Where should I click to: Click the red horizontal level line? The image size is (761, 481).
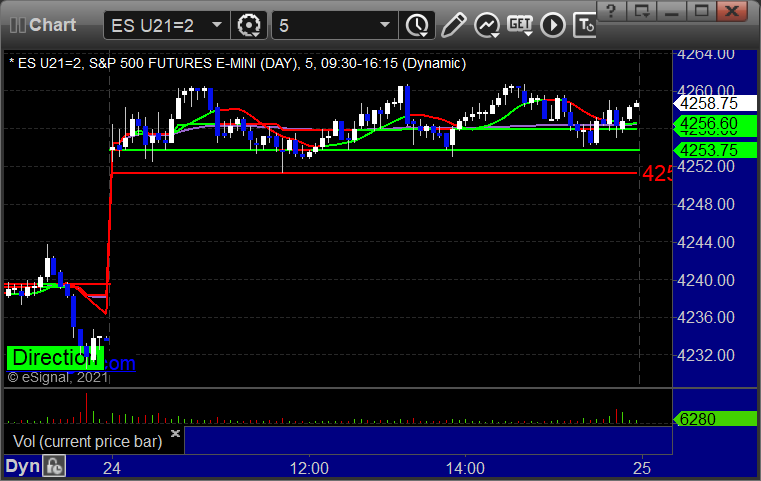click(374, 173)
